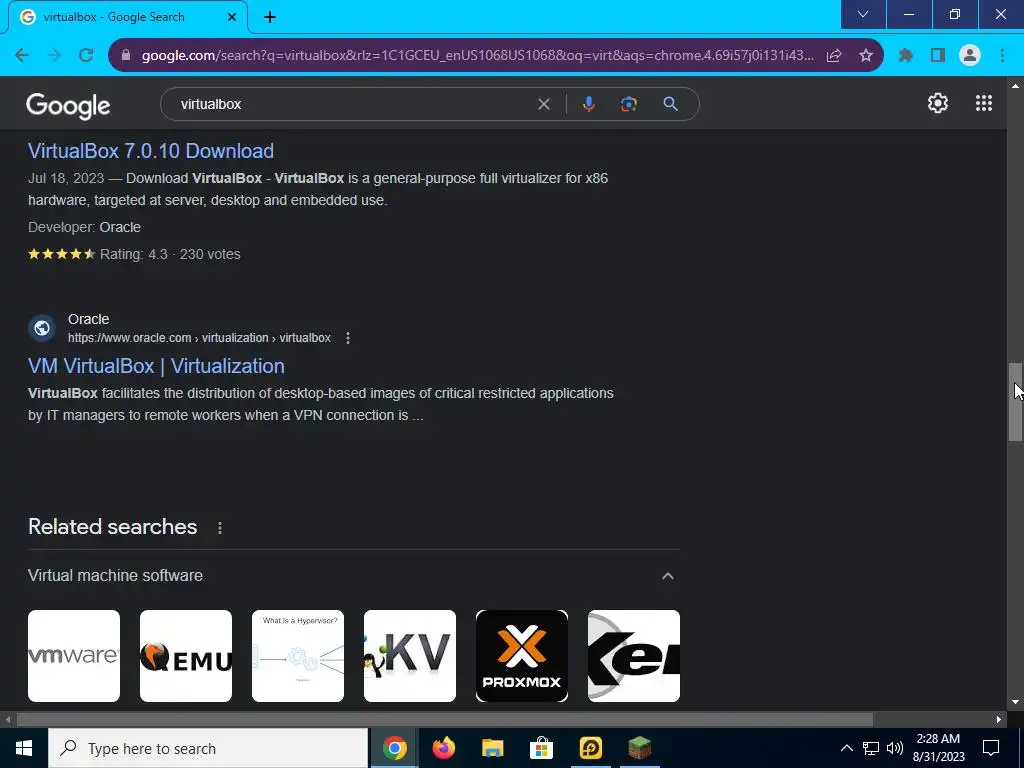Select the KVM related search thumbnail
Viewport: 1024px width, 768px height.
[409, 656]
